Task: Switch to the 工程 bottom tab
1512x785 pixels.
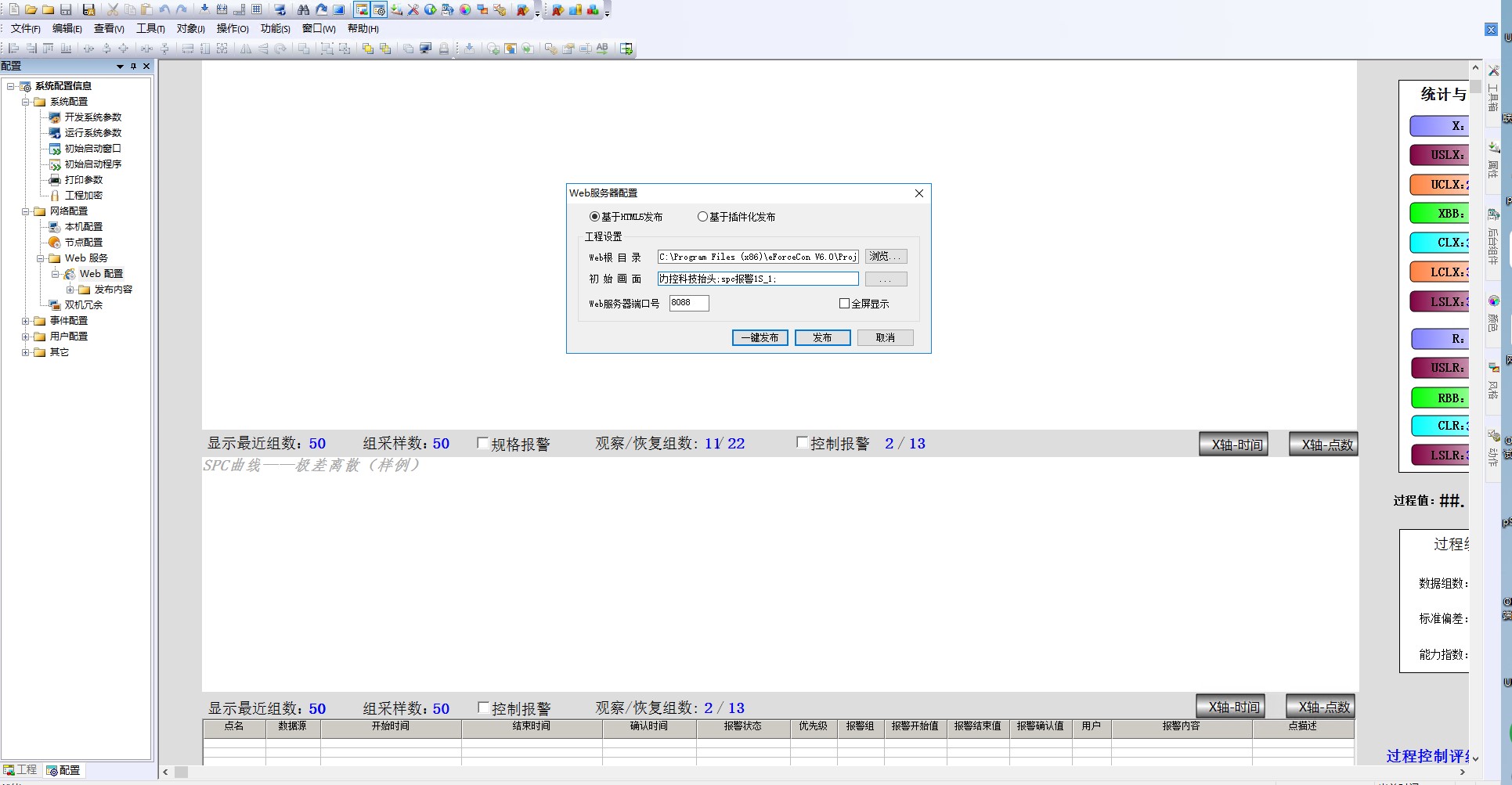Action: click(x=21, y=770)
